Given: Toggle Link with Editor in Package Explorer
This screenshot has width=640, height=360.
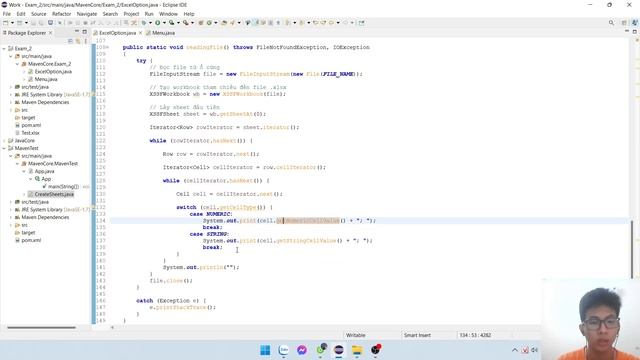Looking at the screenshot, I should point(78,41).
